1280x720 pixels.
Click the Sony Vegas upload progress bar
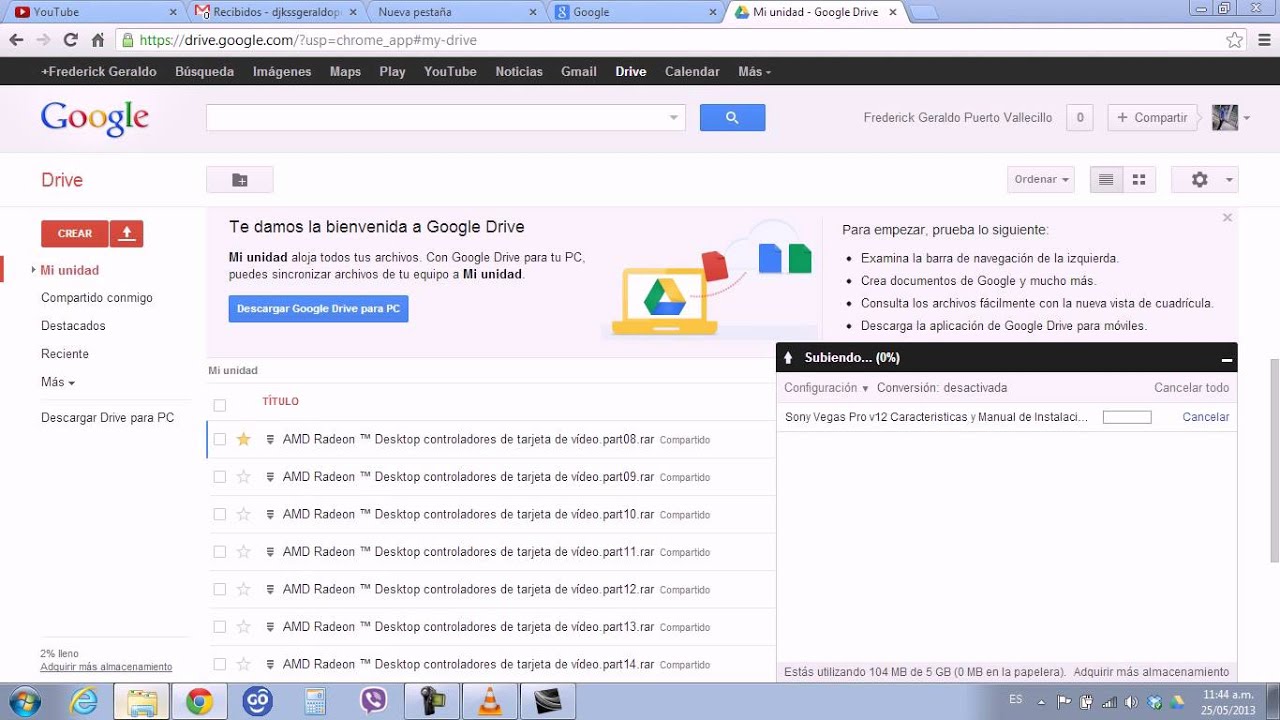click(x=1127, y=417)
